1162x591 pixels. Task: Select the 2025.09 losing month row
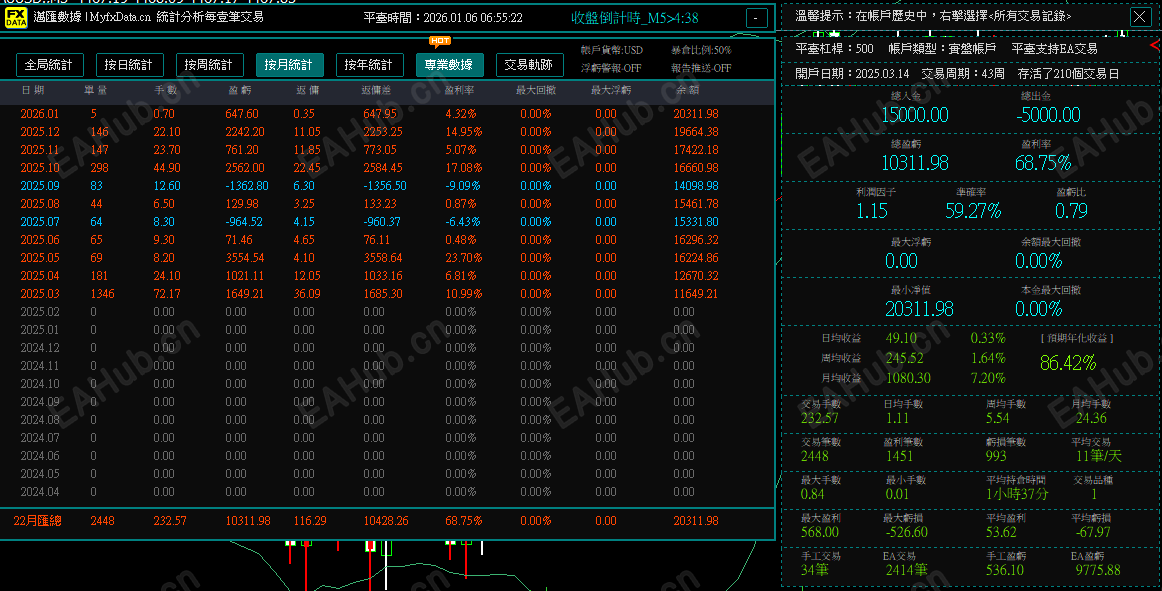tap(387, 186)
